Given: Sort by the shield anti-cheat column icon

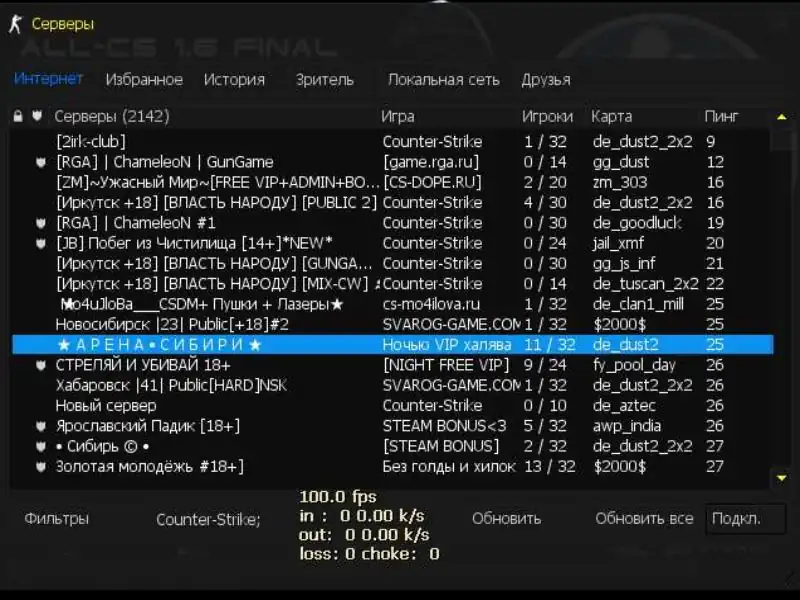Looking at the screenshot, I should pos(37,116).
